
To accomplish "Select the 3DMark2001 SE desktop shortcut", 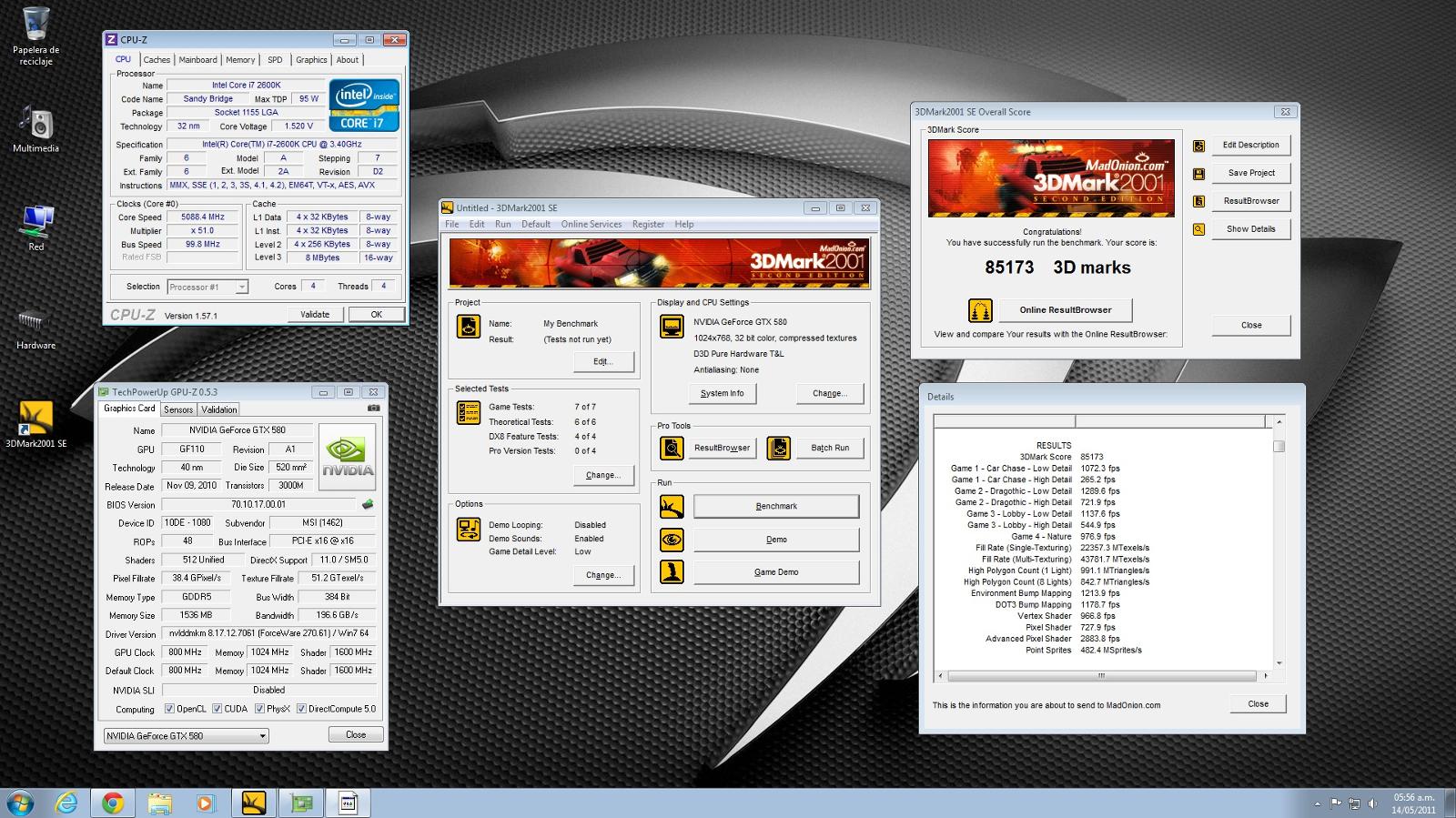I will click(36, 424).
